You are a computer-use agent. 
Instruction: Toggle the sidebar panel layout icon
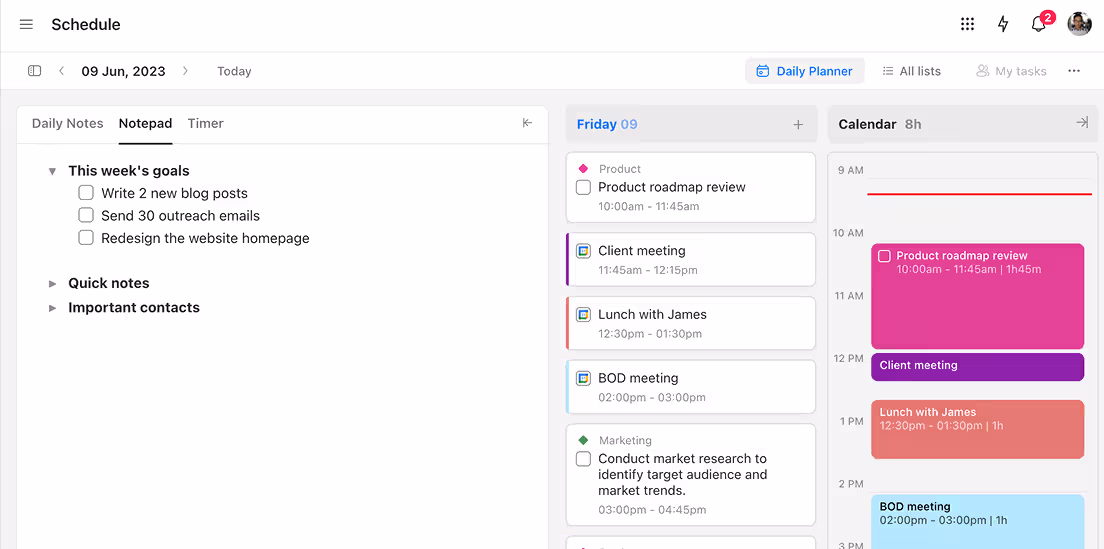pyautogui.click(x=34, y=71)
